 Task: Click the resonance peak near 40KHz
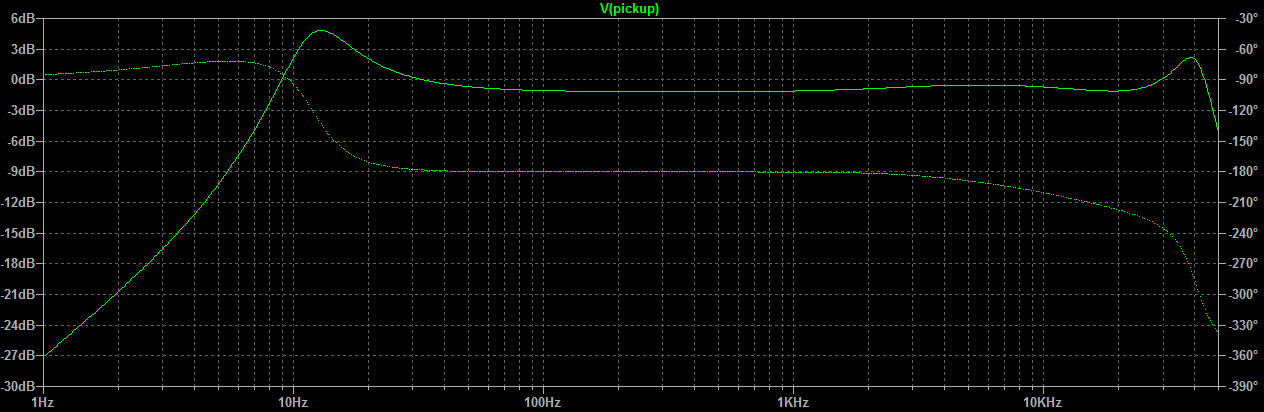1191,57
